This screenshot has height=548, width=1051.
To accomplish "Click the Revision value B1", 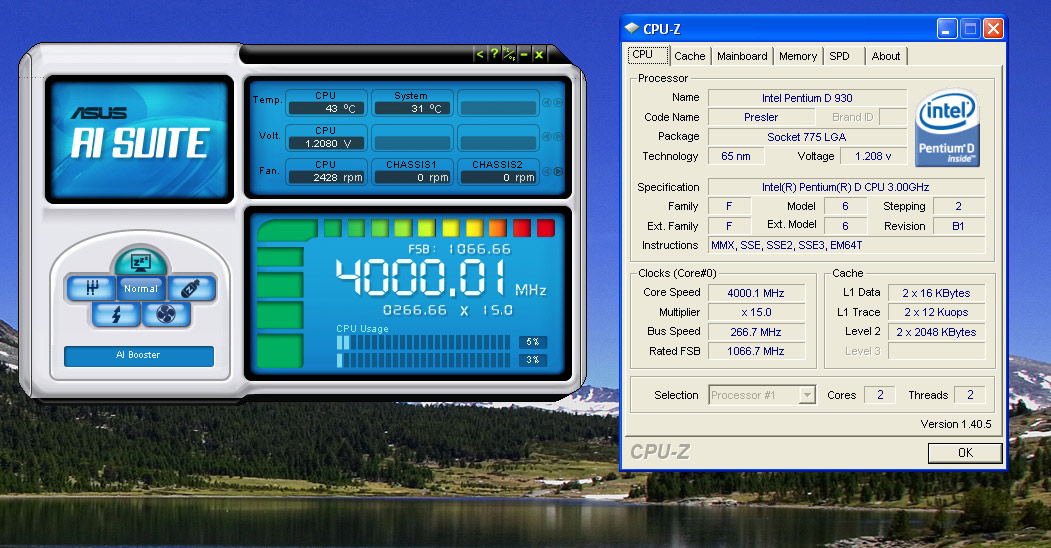I will coord(959,226).
